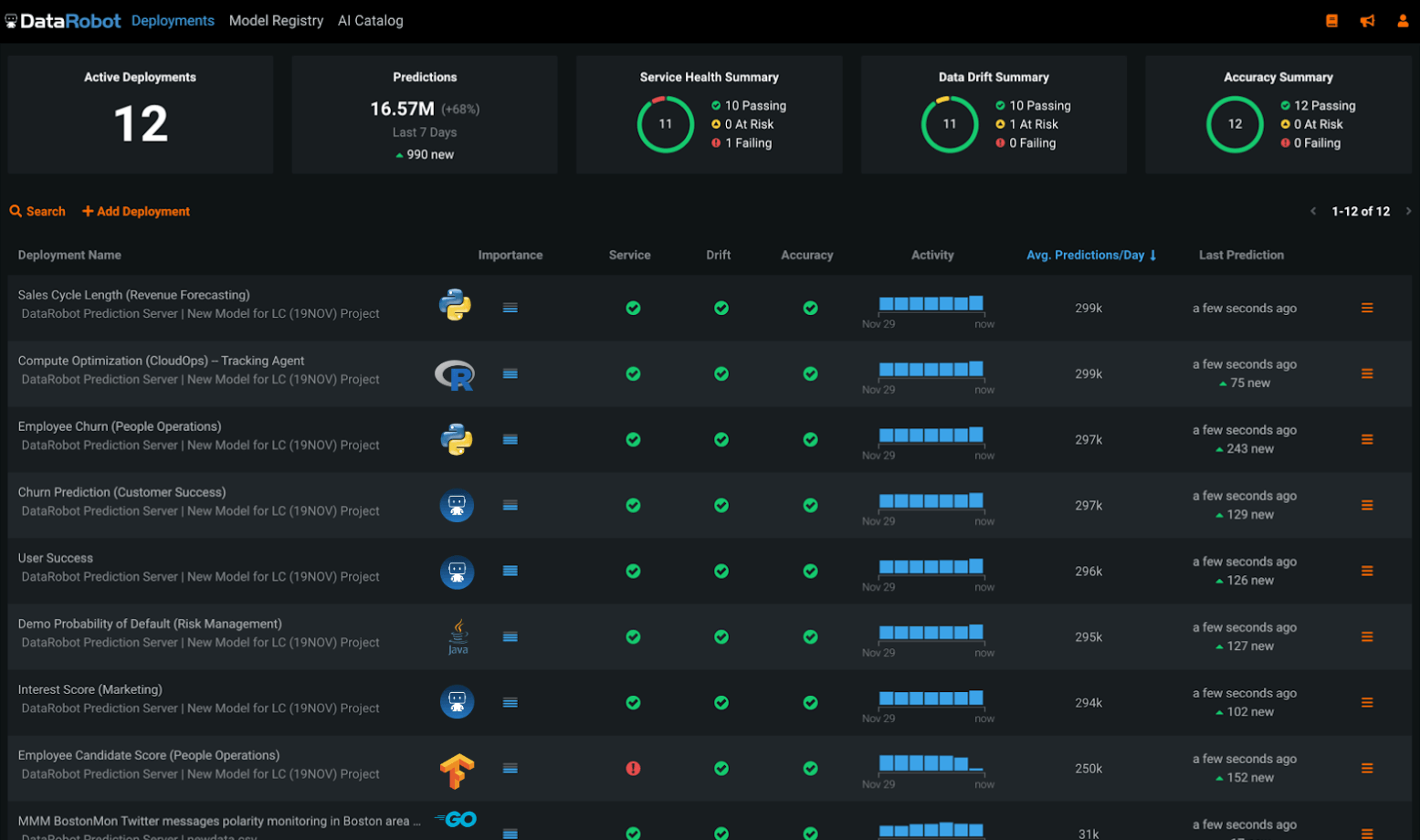The height and width of the screenshot is (840, 1420).
Task: Open actions menu for Compute Optimization row
Action: (1367, 373)
